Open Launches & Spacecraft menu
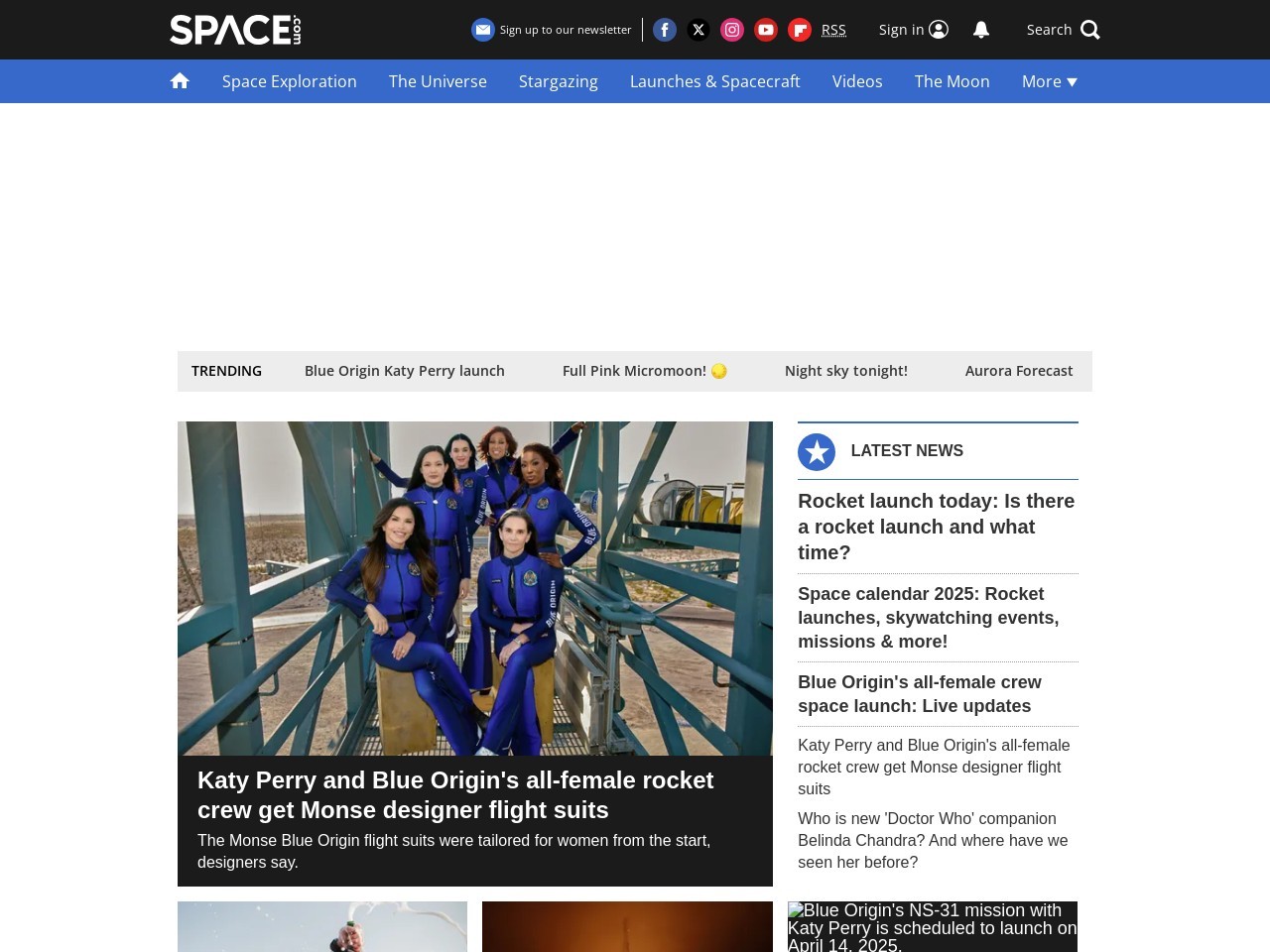Screen dimensions: 1270x952 [714, 81]
